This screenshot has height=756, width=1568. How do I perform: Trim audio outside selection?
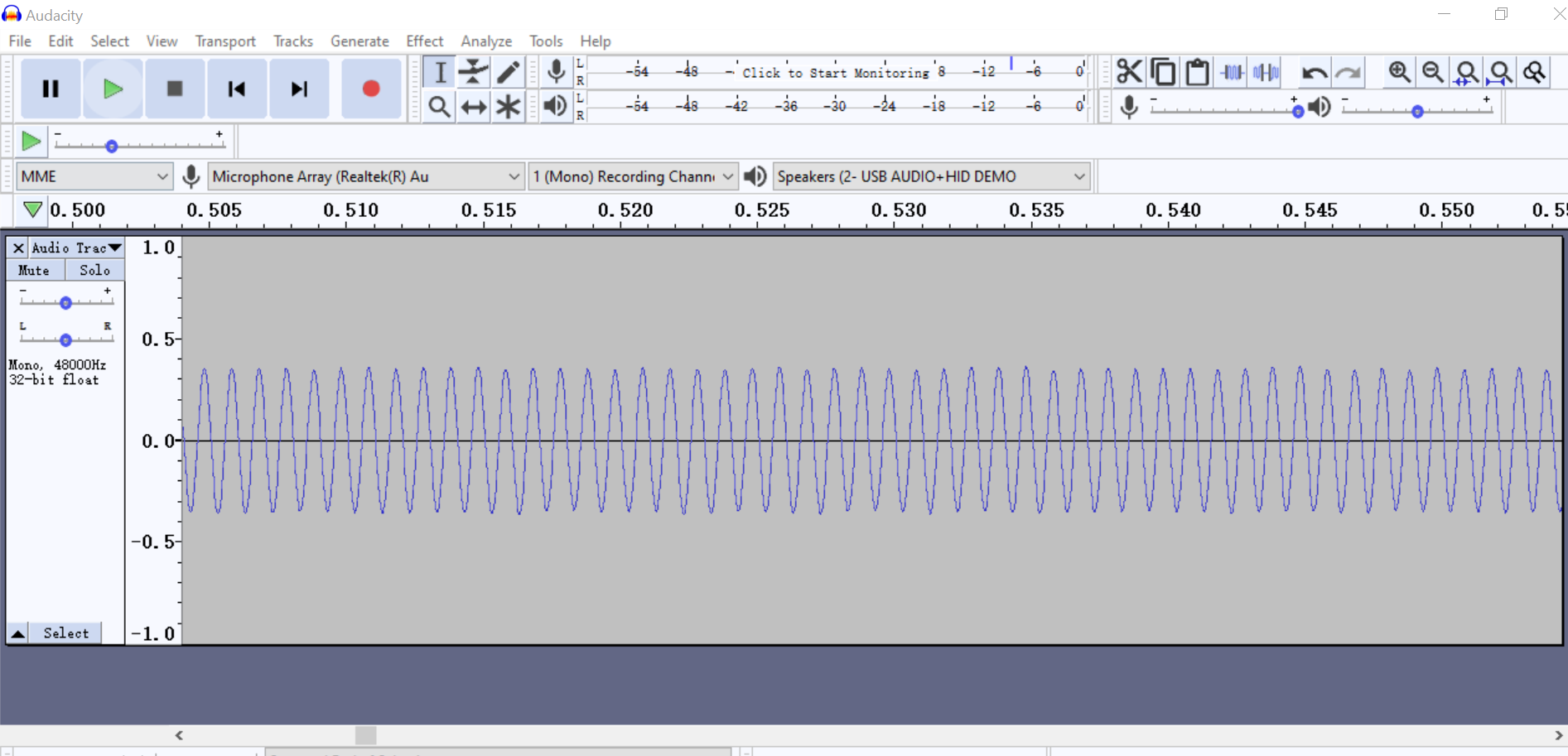tap(1232, 71)
